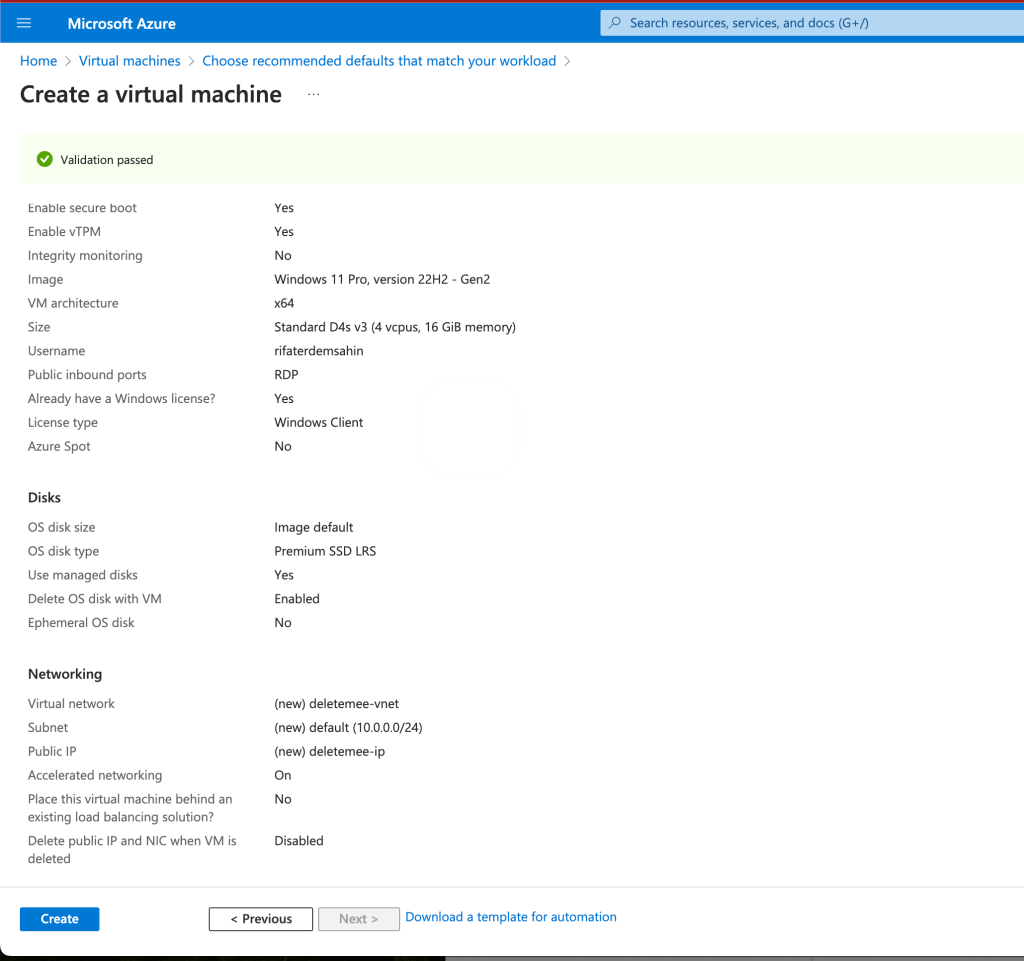Select On value for Accelerated networking
This screenshot has width=1024, height=961.
(283, 776)
